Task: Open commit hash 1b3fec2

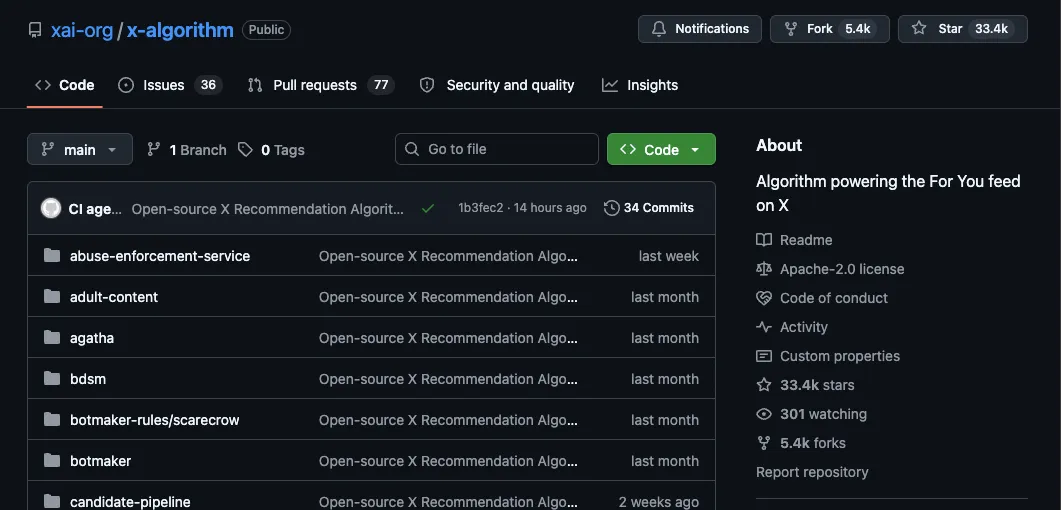Action: pyautogui.click(x=480, y=208)
